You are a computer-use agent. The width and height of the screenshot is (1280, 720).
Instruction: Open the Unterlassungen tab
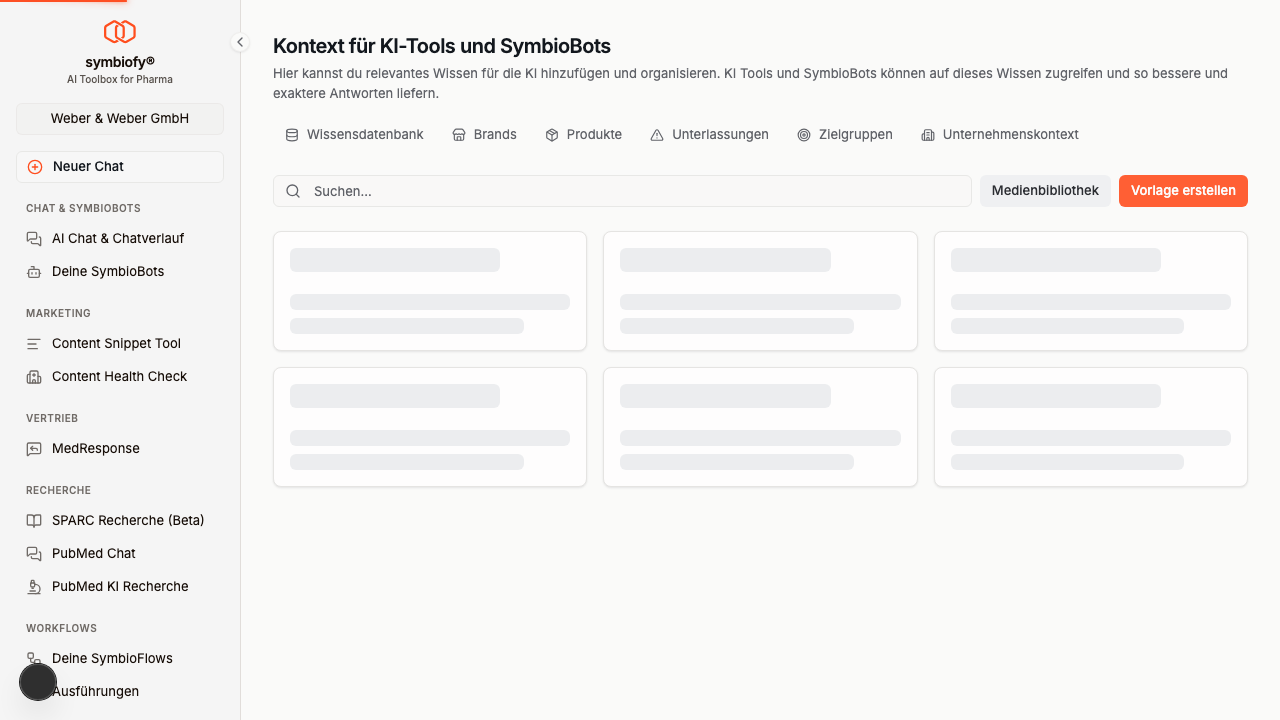click(710, 135)
